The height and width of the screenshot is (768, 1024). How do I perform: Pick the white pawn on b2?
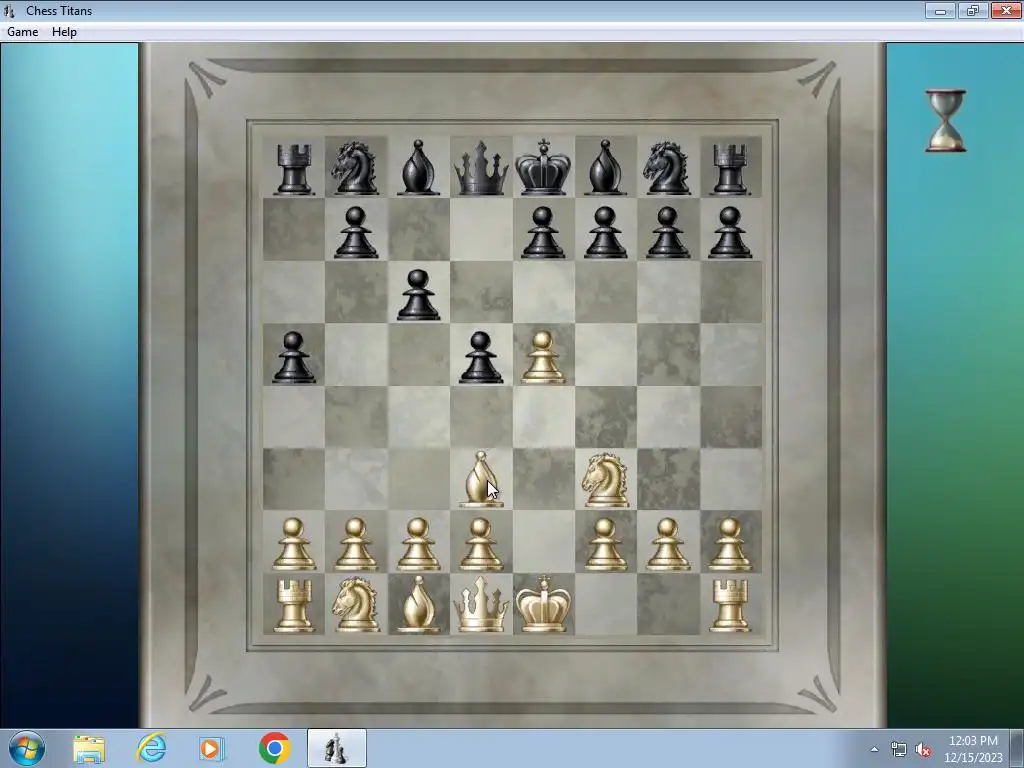click(x=356, y=544)
